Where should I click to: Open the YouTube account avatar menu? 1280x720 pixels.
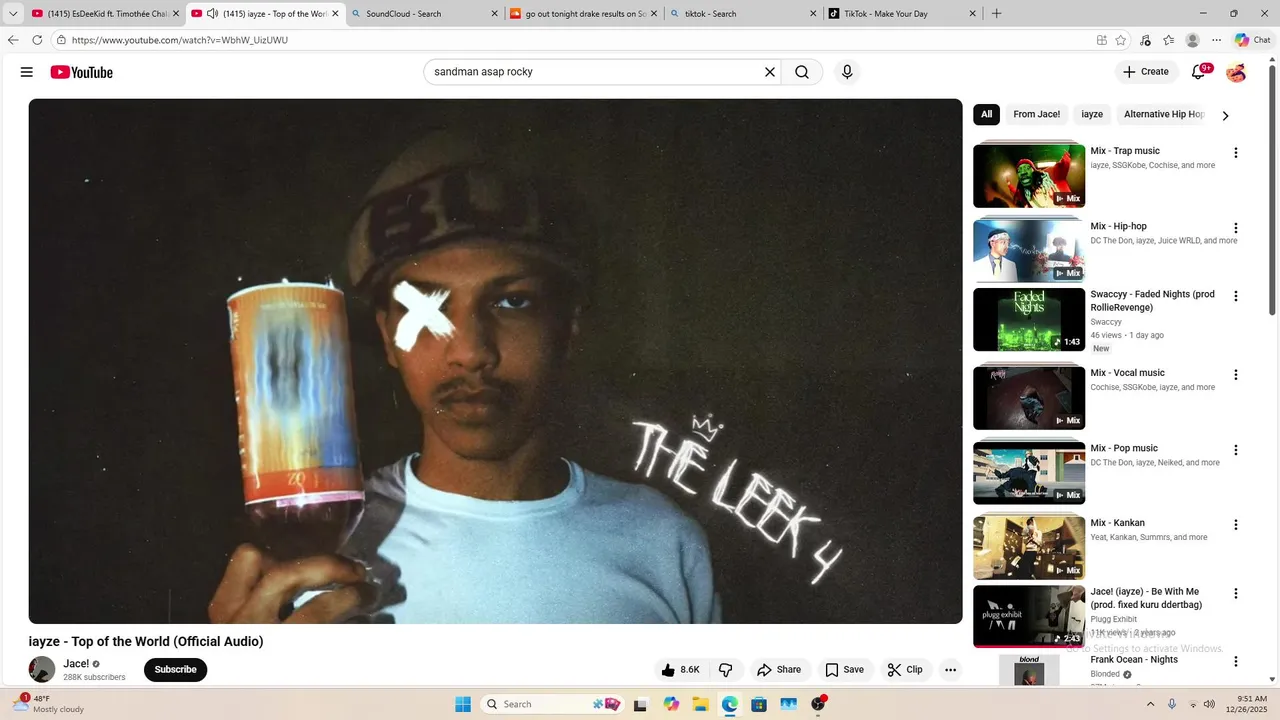point(1236,72)
